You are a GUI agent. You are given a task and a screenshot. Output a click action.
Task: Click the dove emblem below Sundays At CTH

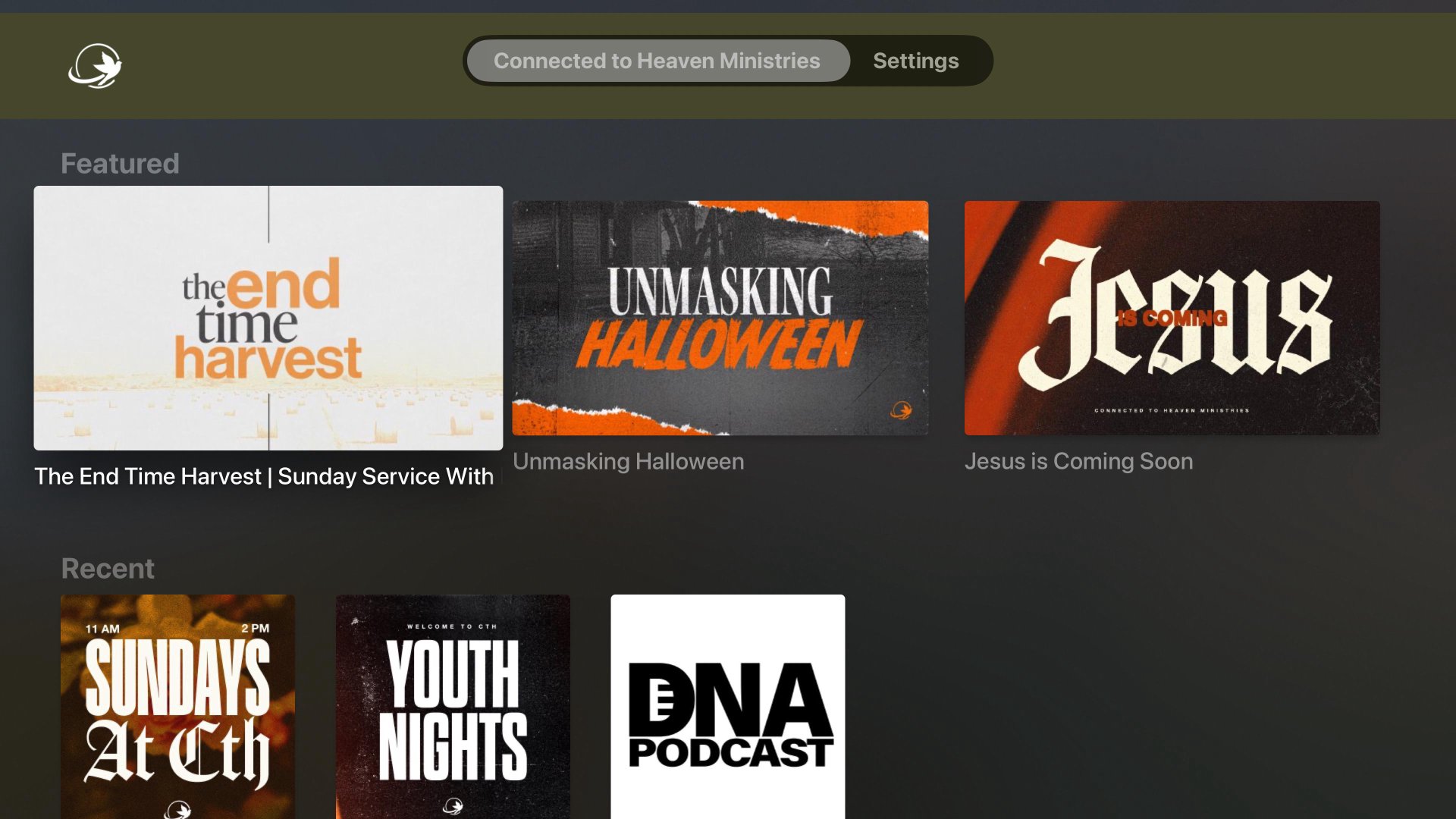[179, 808]
